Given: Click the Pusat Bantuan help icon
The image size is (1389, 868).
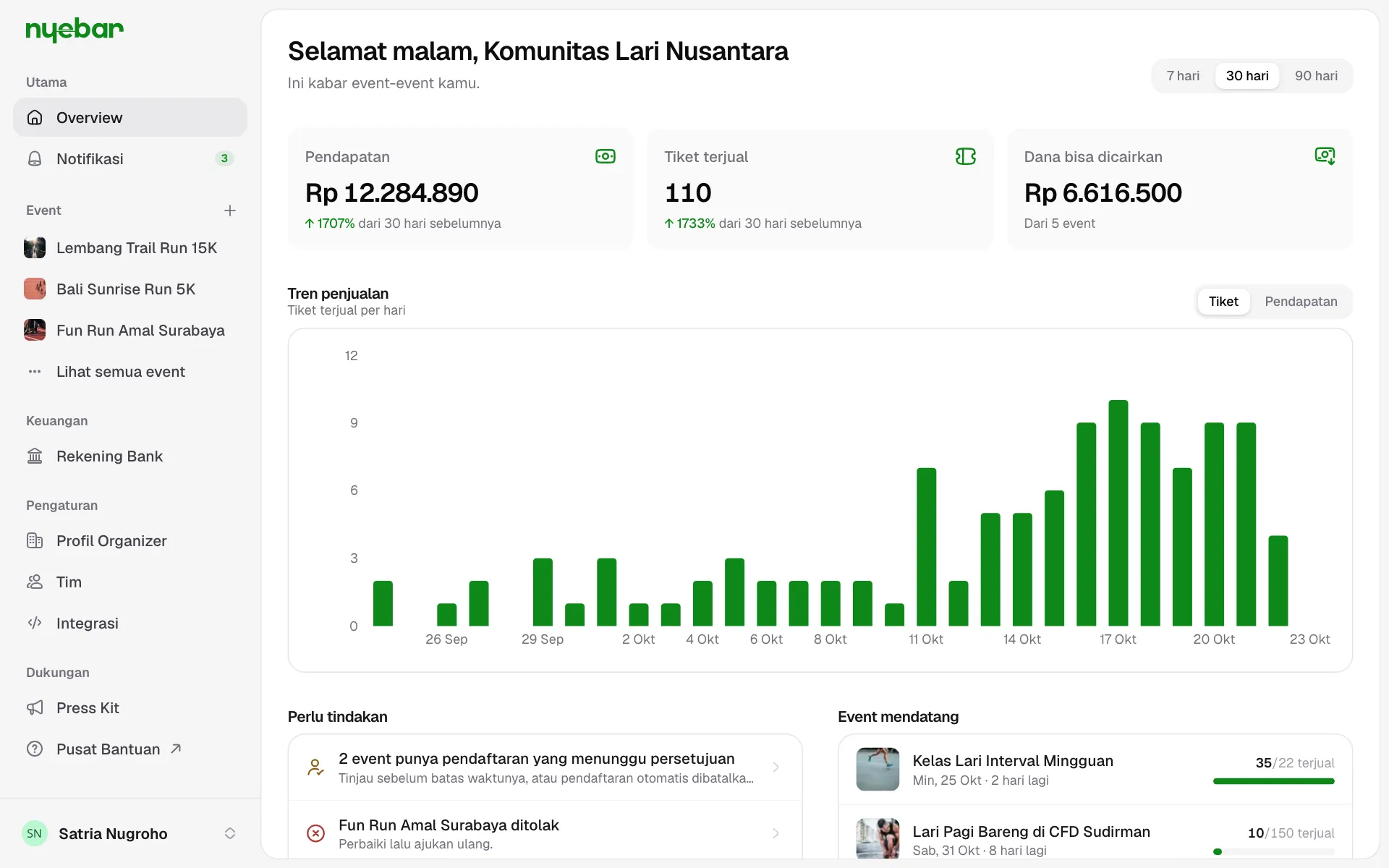Looking at the screenshot, I should (x=35, y=749).
